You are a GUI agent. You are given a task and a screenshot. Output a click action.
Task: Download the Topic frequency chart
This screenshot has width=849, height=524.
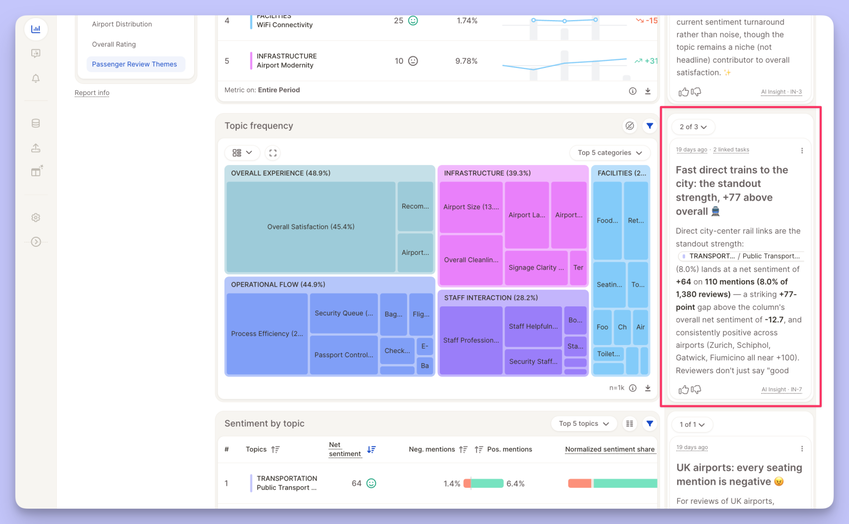(x=648, y=388)
